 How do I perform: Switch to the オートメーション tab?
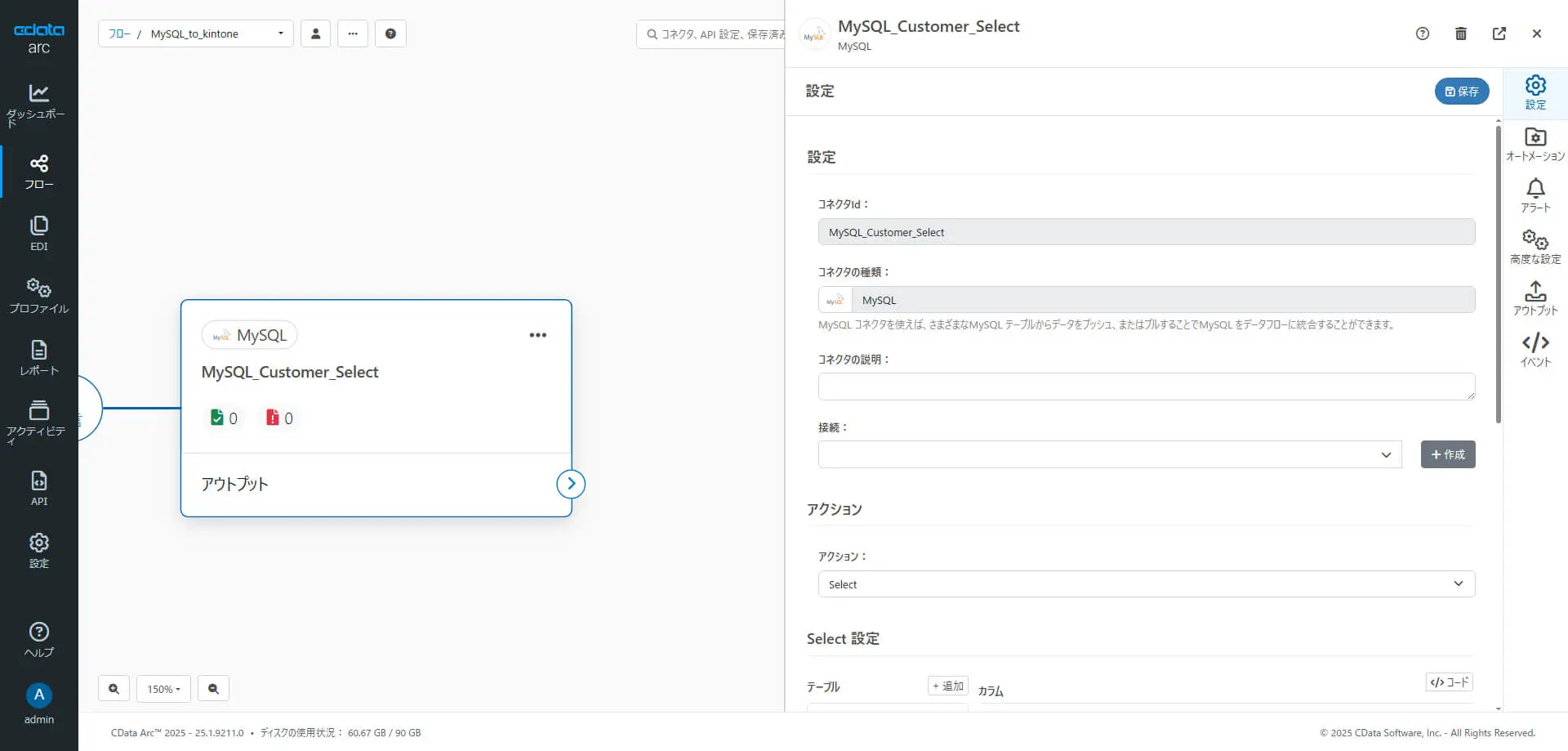1535,145
